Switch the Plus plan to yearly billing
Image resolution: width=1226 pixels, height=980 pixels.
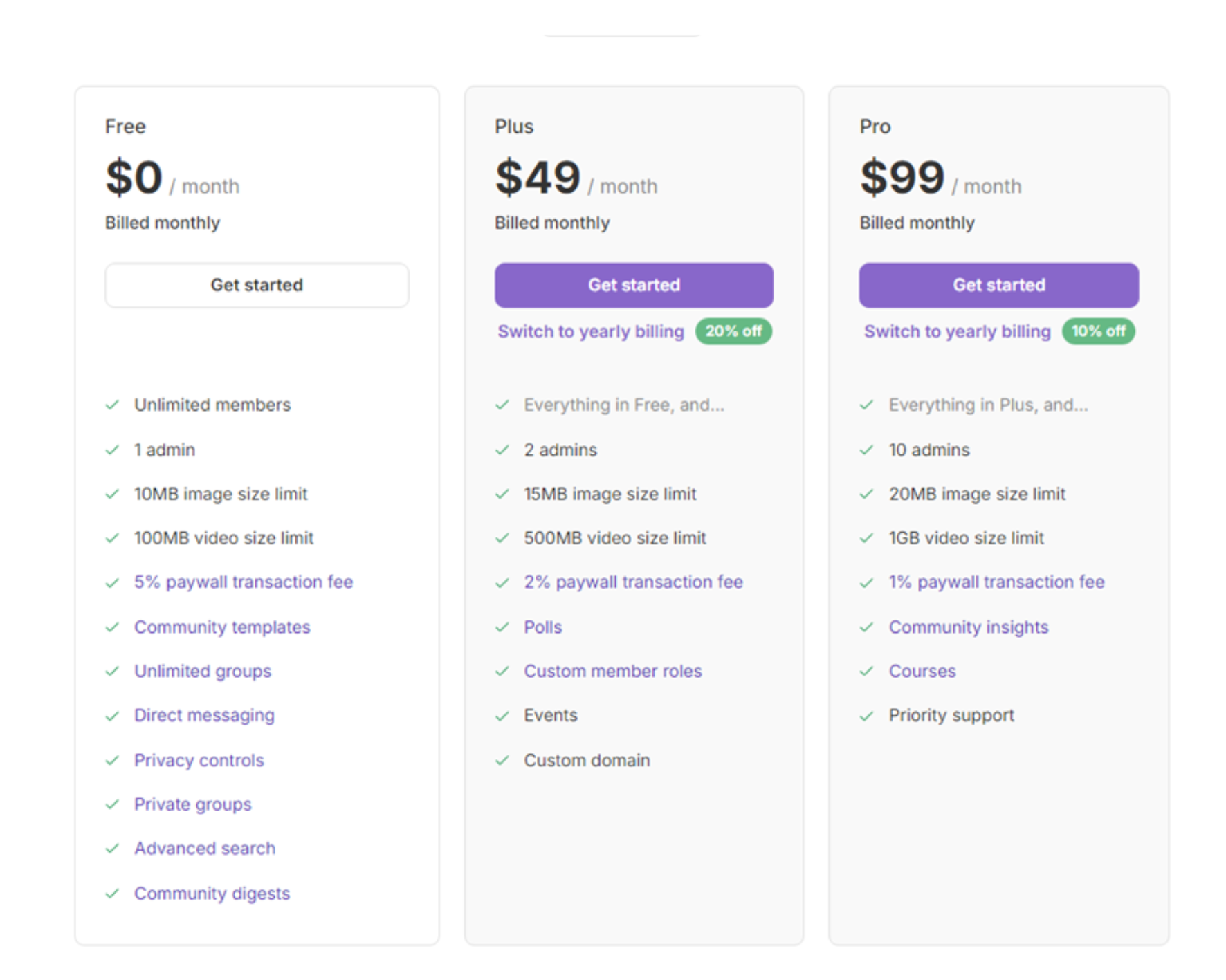pos(590,331)
